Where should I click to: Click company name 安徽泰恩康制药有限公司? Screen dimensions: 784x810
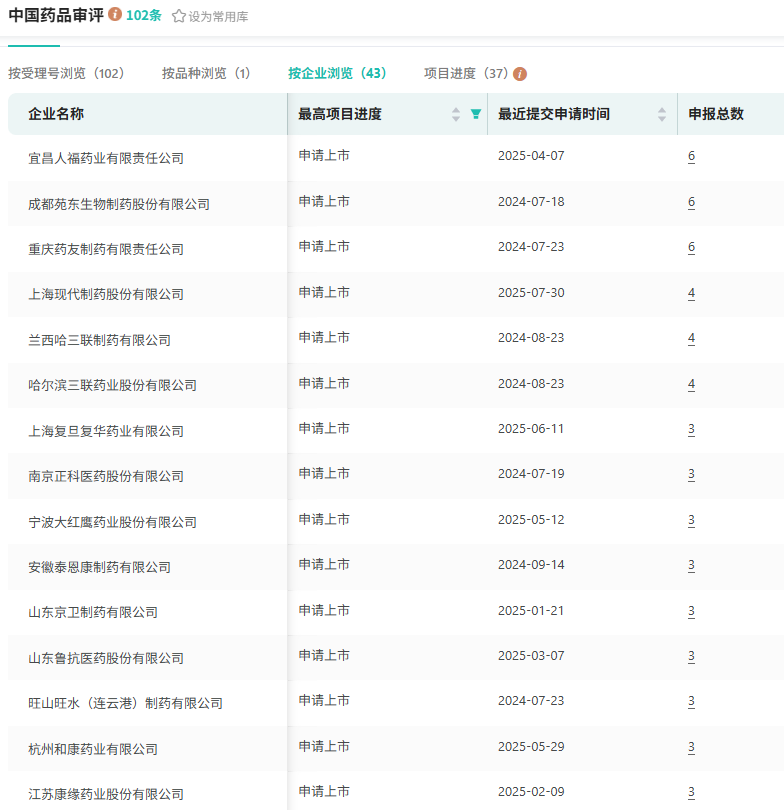tap(99, 567)
